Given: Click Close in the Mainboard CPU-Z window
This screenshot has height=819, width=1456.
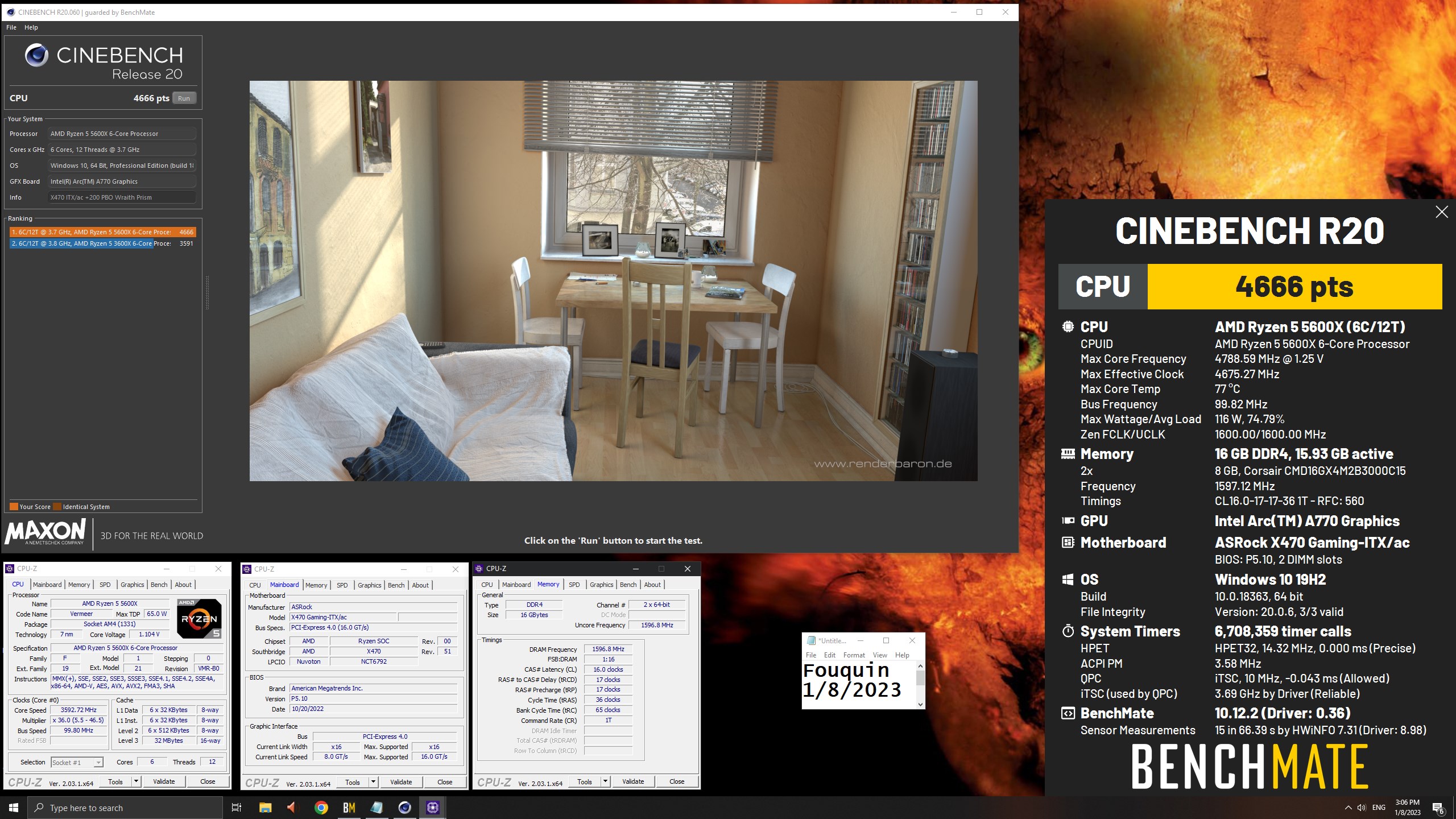Looking at the screenshot, I should [445, 782].
